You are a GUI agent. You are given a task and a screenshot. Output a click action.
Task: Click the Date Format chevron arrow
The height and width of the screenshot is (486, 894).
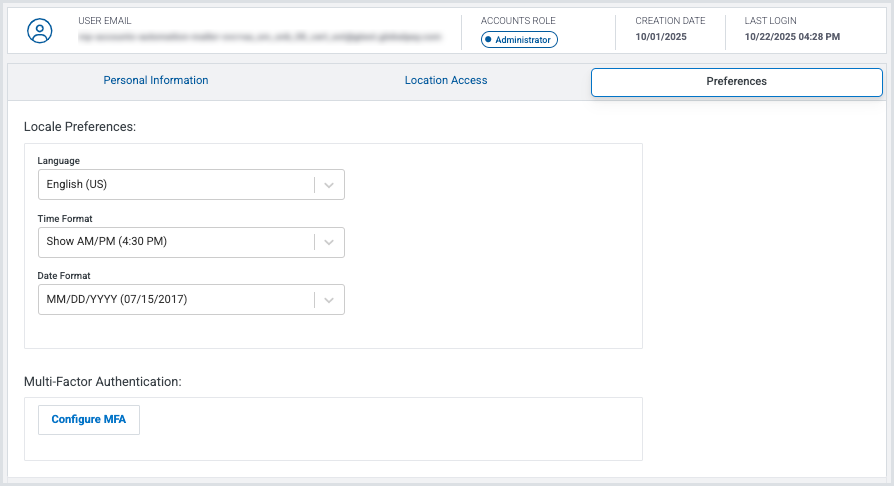point(330,300)
